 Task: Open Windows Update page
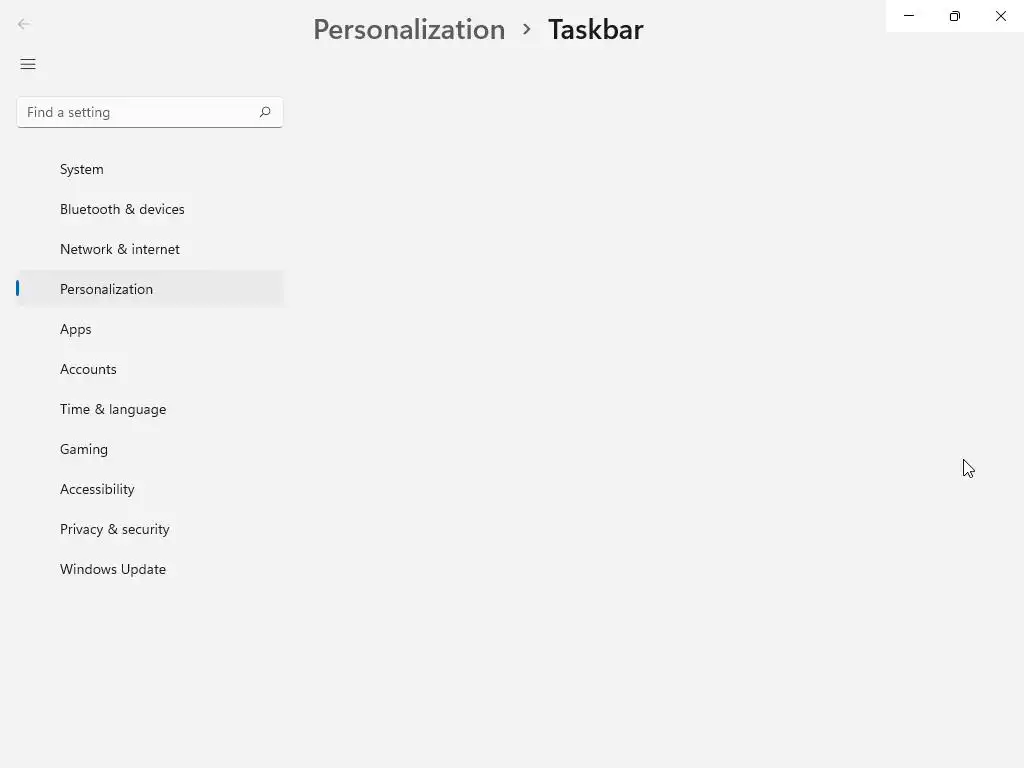point(113,569)
